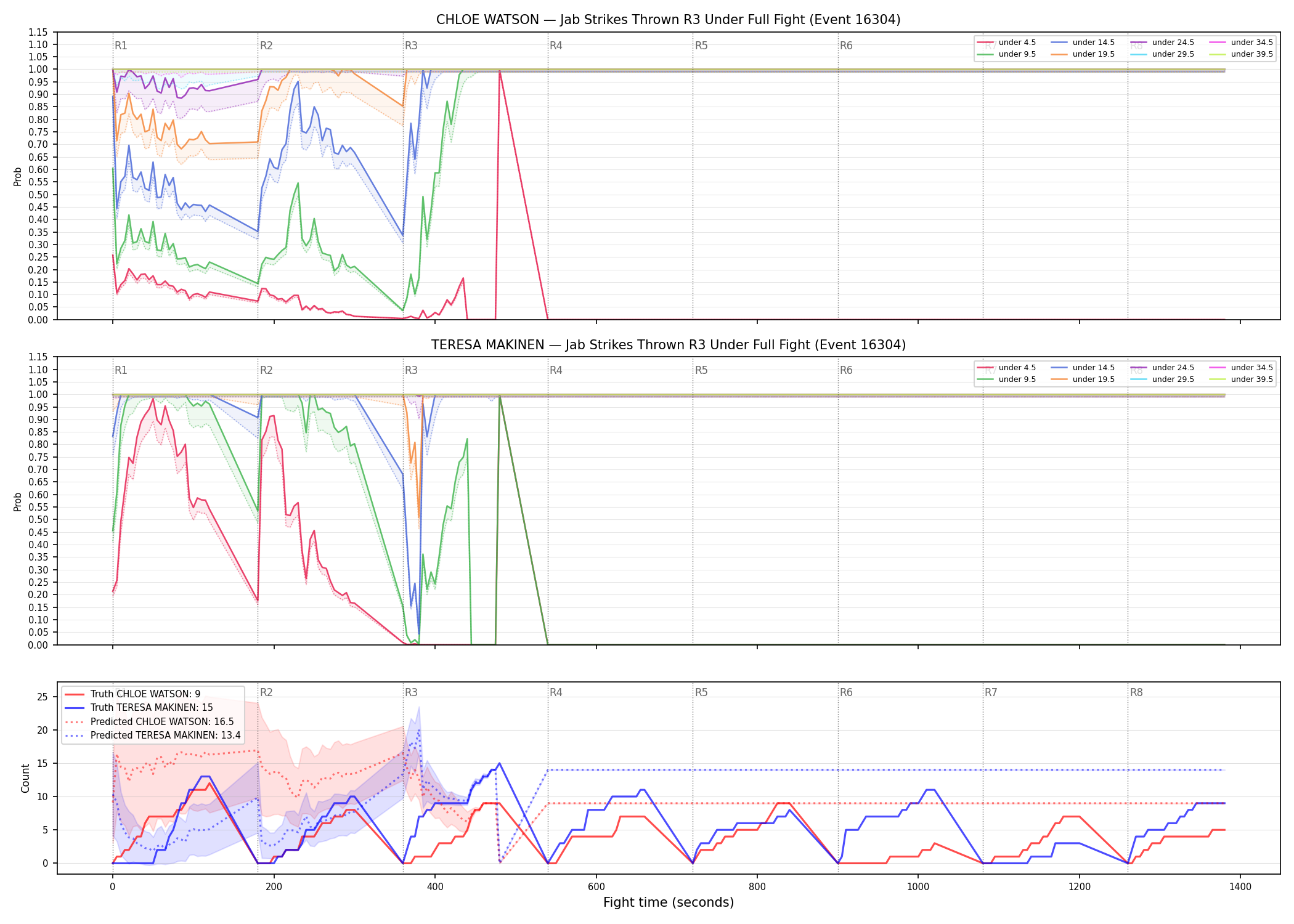
Task: Click the R6 round label in the Count chart
Action: [x=846, y=692]
